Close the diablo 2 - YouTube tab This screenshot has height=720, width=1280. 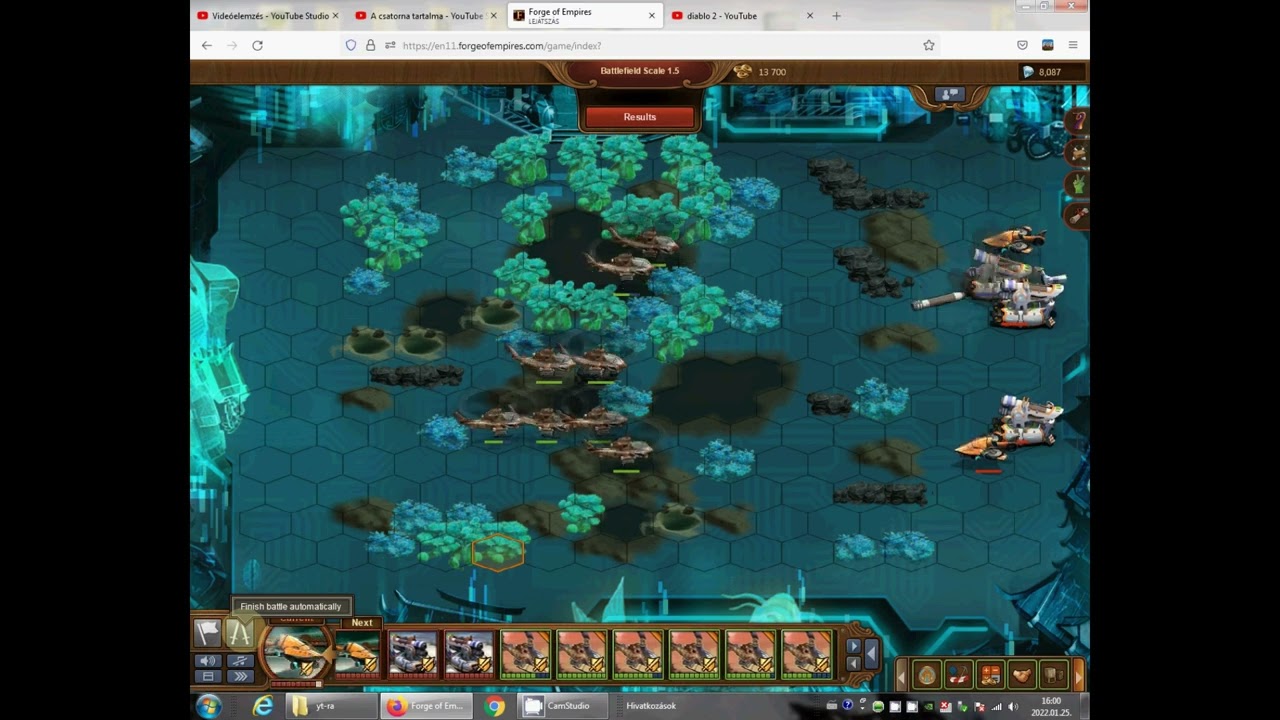pos(810,16)
